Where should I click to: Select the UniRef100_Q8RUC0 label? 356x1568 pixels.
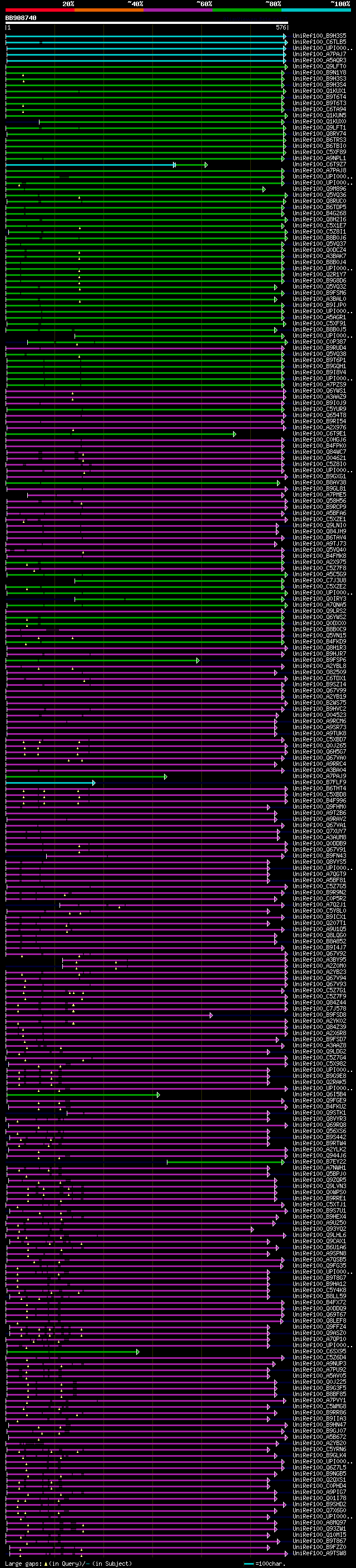point(319,201)
